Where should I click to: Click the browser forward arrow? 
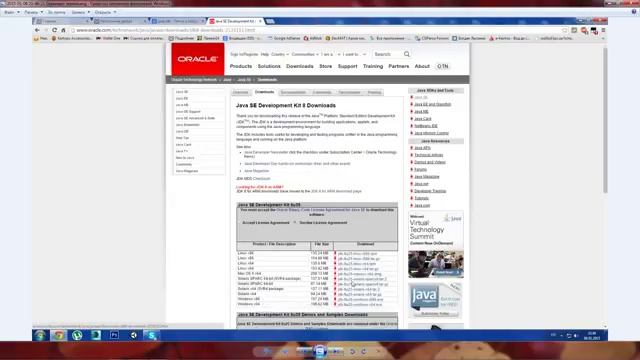click(46, 30)
